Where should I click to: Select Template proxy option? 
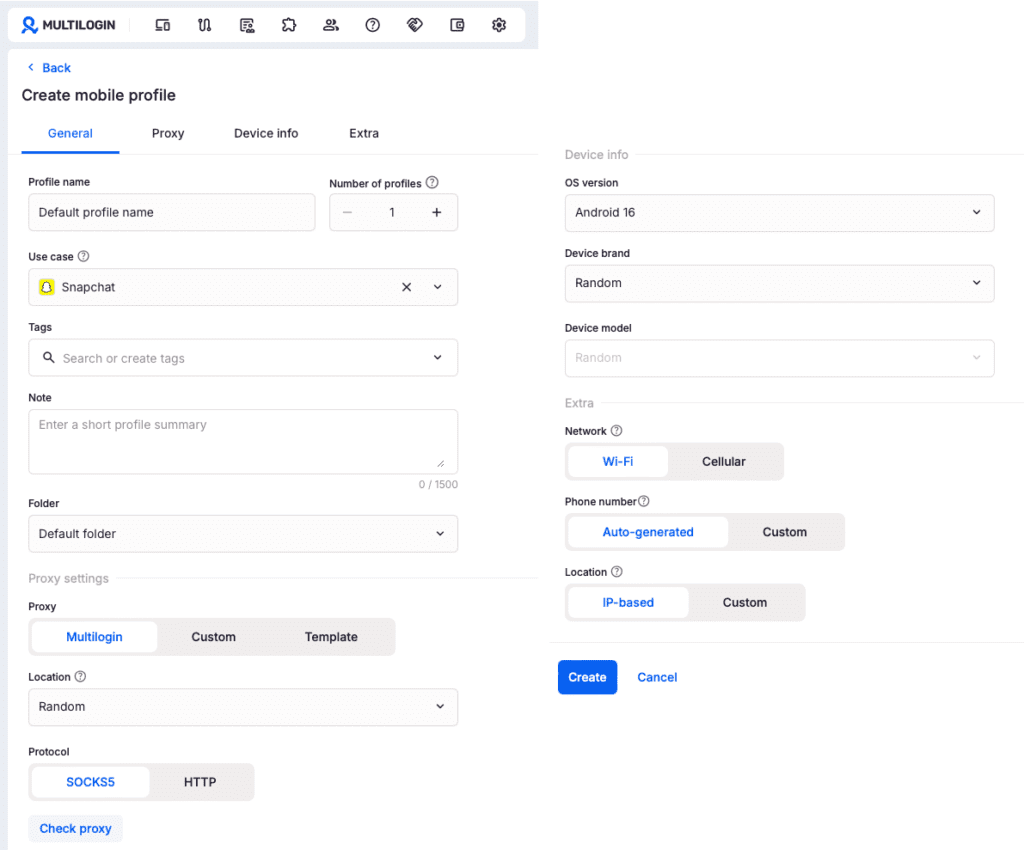pos(331,637)
